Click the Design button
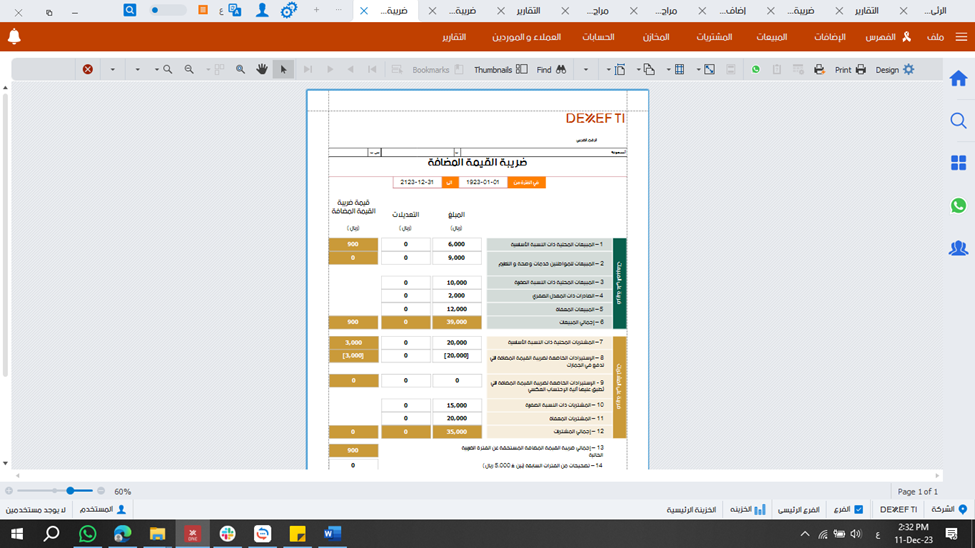This screenshot has width=975, height=548. coord(895,70)
